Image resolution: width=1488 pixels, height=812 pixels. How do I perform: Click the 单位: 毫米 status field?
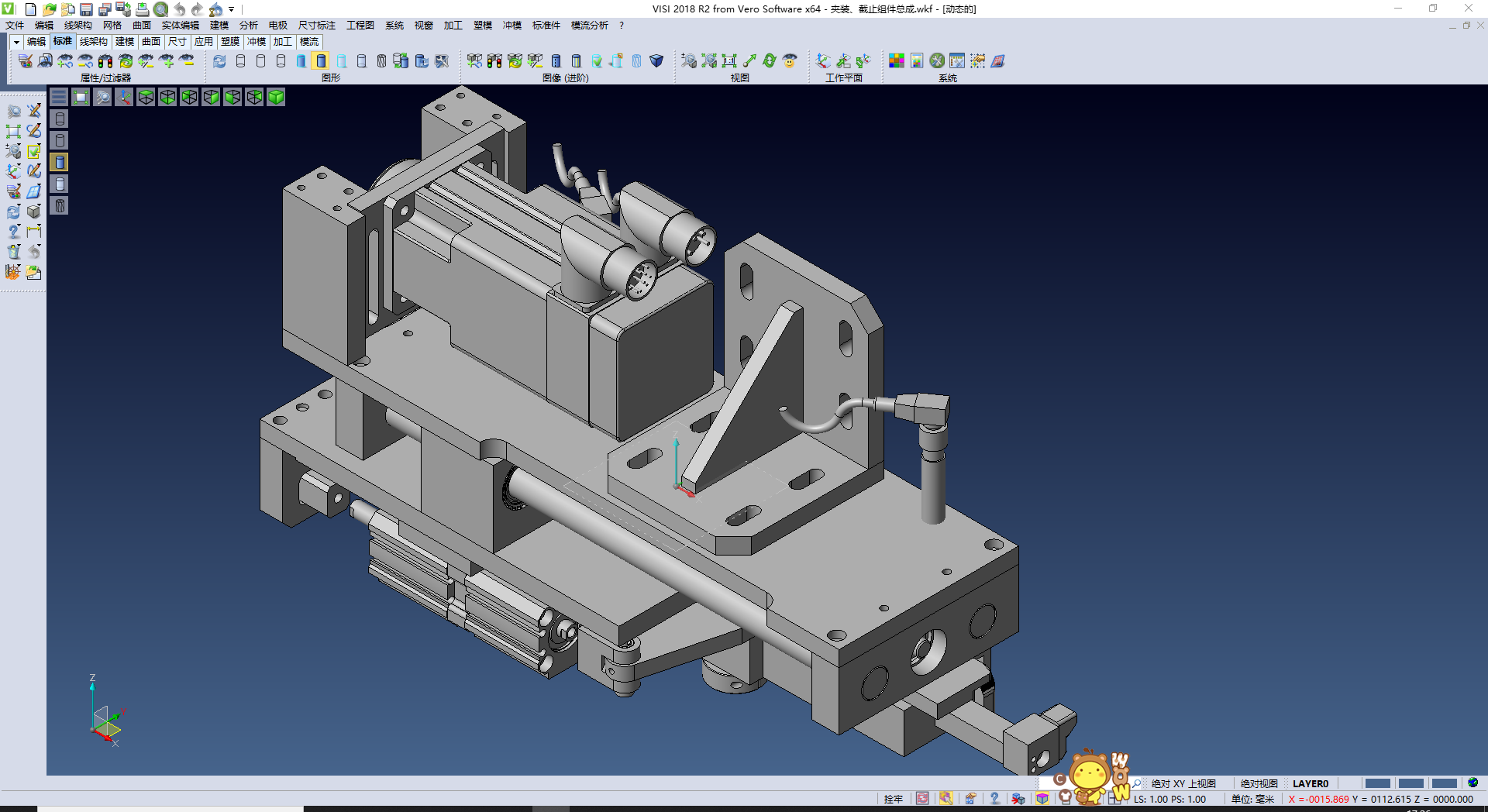[1252, 799]
